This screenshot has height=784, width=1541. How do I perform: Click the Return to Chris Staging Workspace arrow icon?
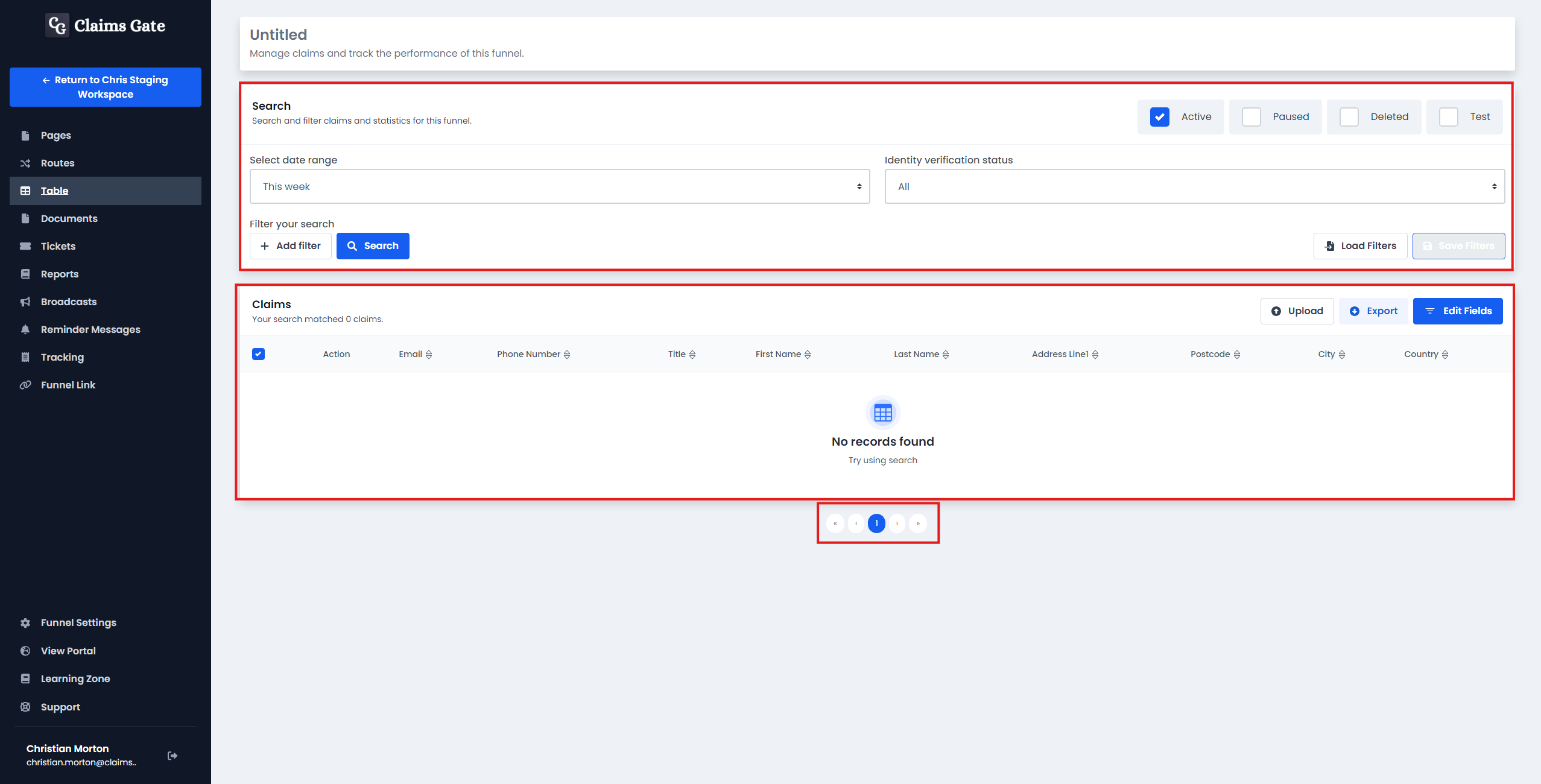tap(46, 80)
